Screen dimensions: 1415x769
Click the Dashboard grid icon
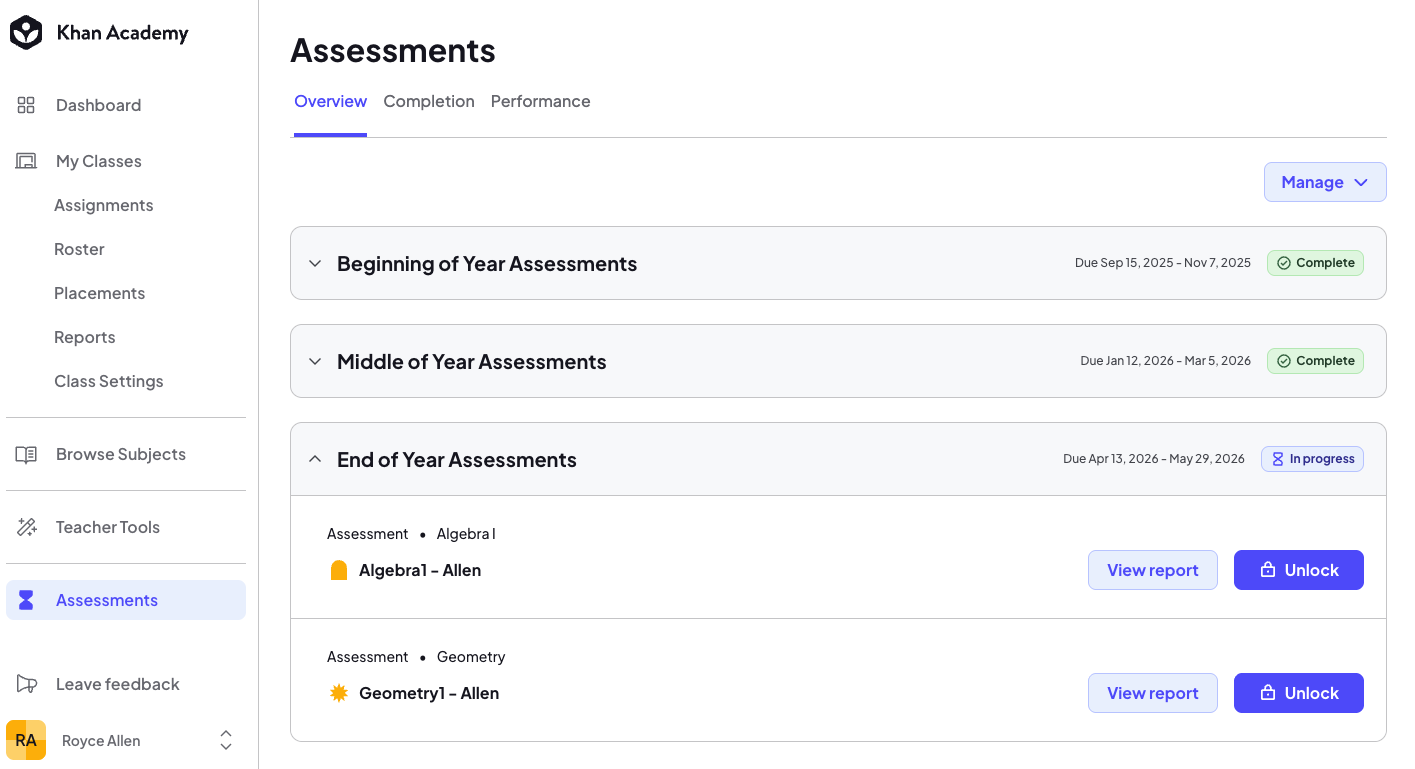point(26,105)
